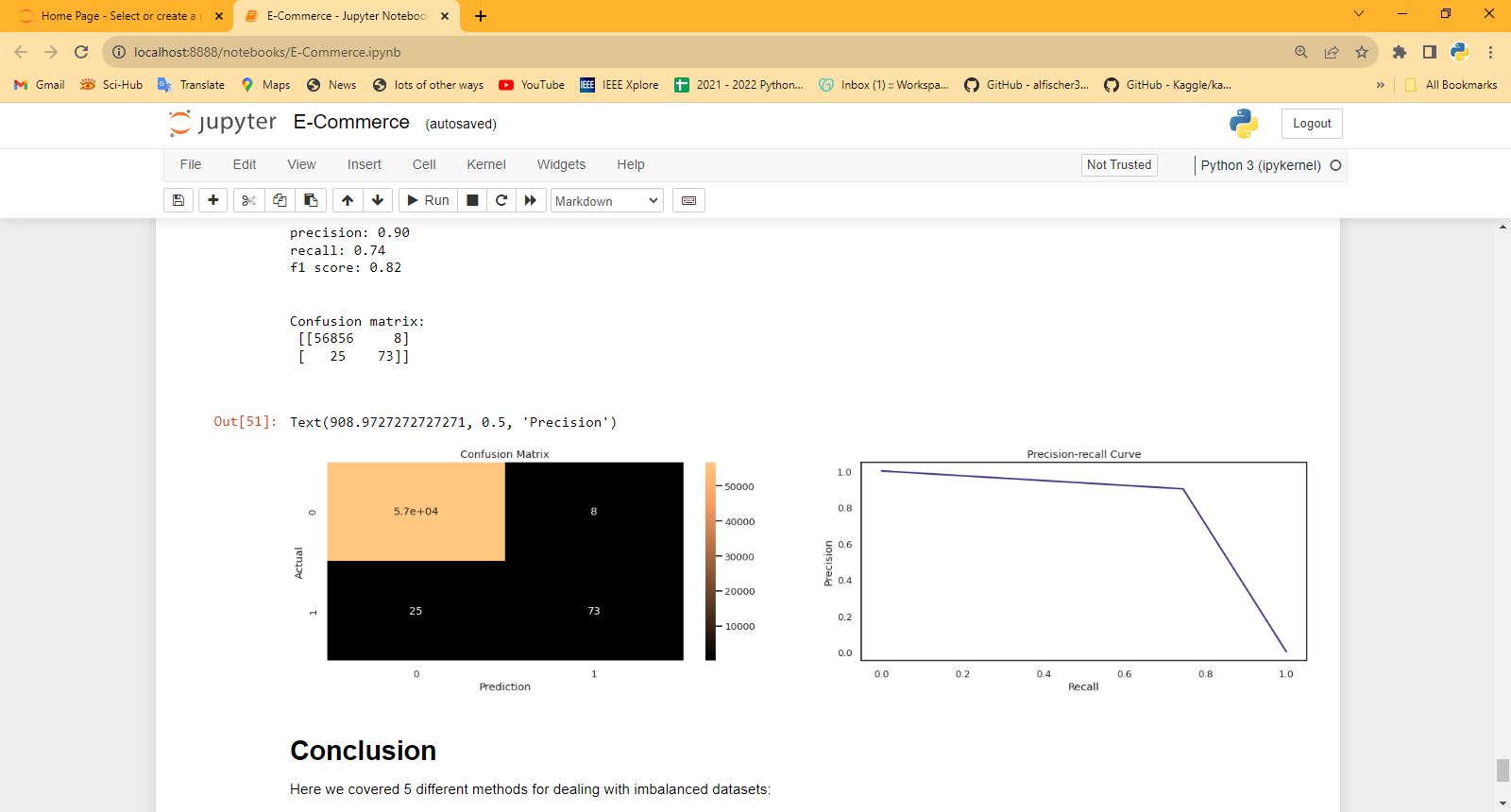
Task: Rename notebook by clicking E-Commerce title
Action: pyautogui.click(x=351, y=122)
